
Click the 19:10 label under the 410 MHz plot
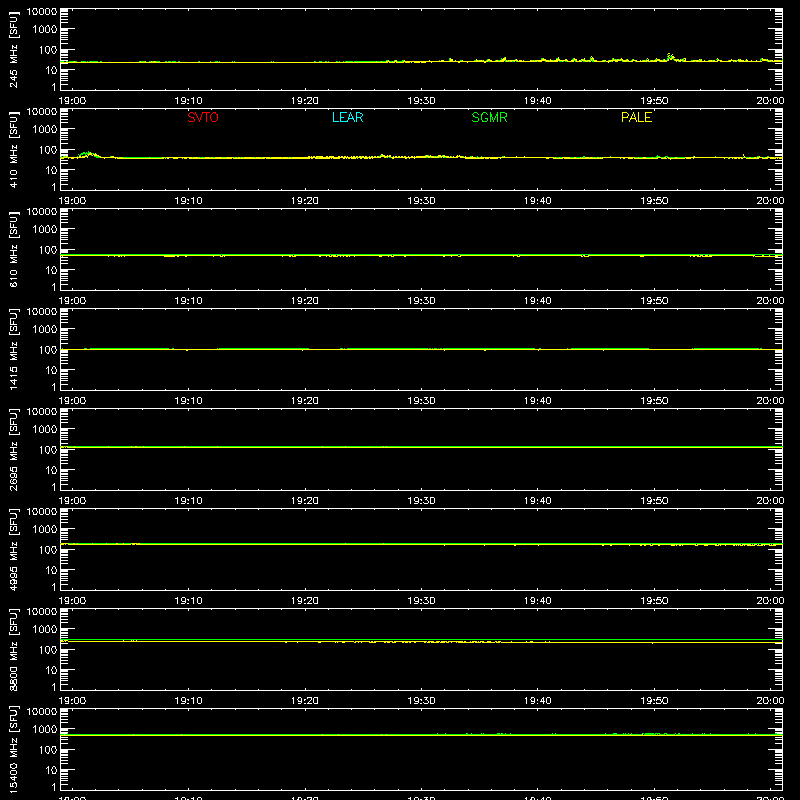(x=188, y=201)
